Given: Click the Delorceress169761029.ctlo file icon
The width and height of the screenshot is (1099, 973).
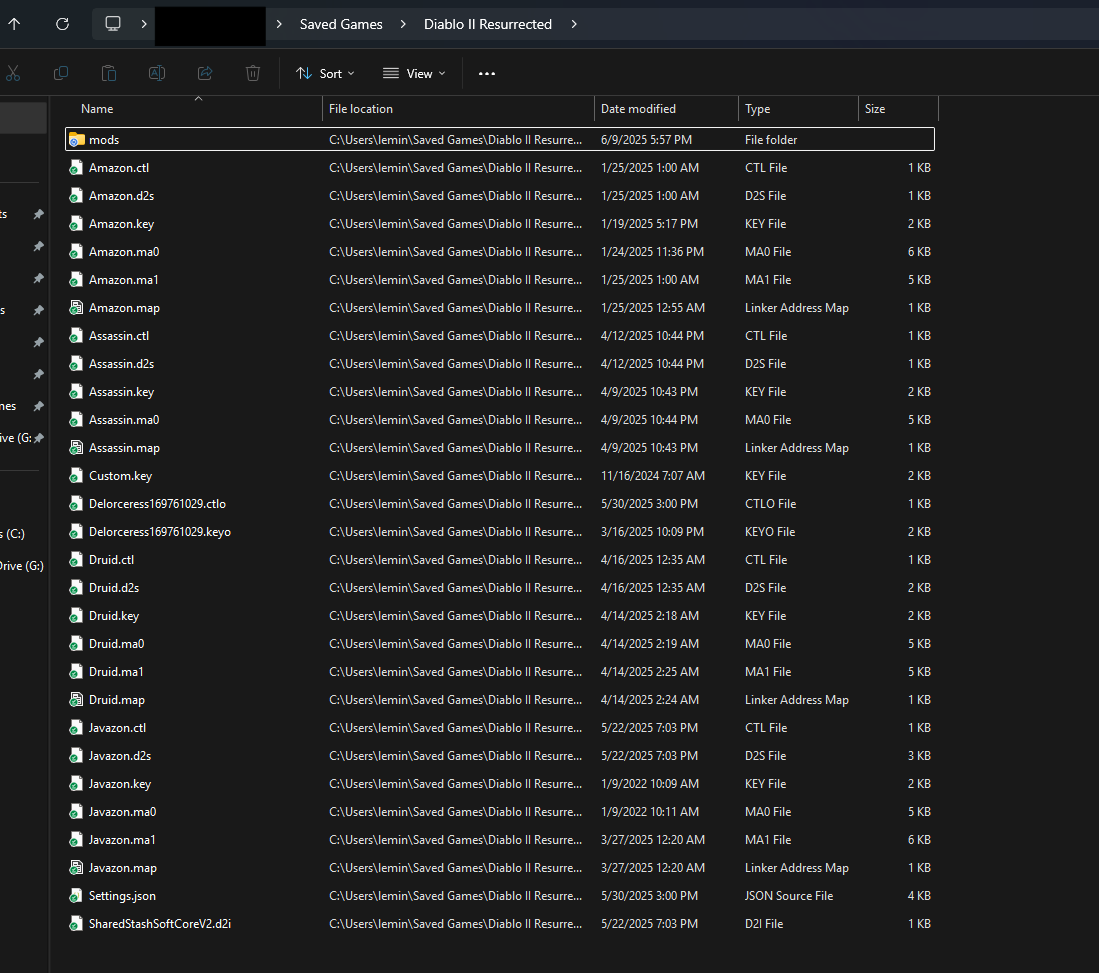Looking at the screenshot, I should coord(76,504).
